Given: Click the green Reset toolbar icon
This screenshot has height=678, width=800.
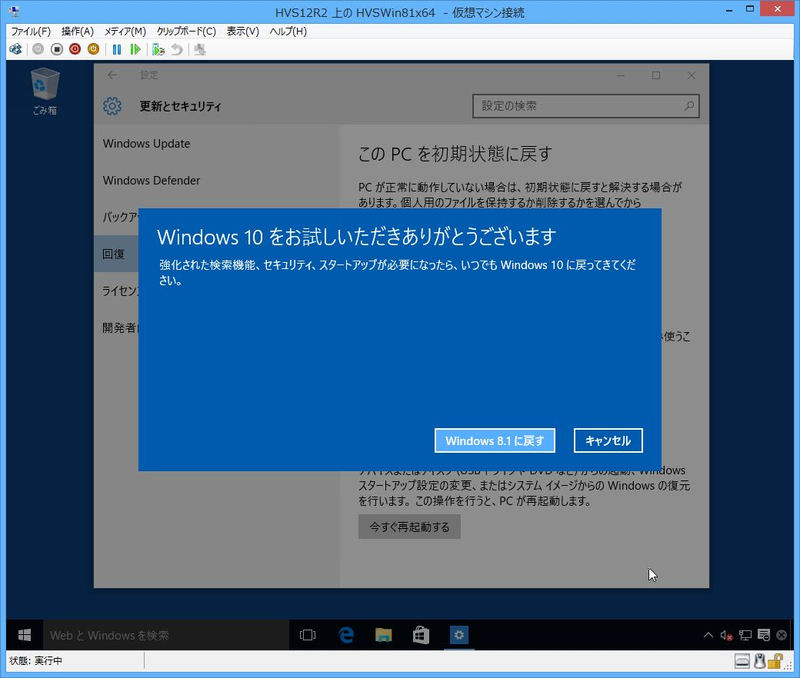Looking at the screenshot, I should 135,49.
